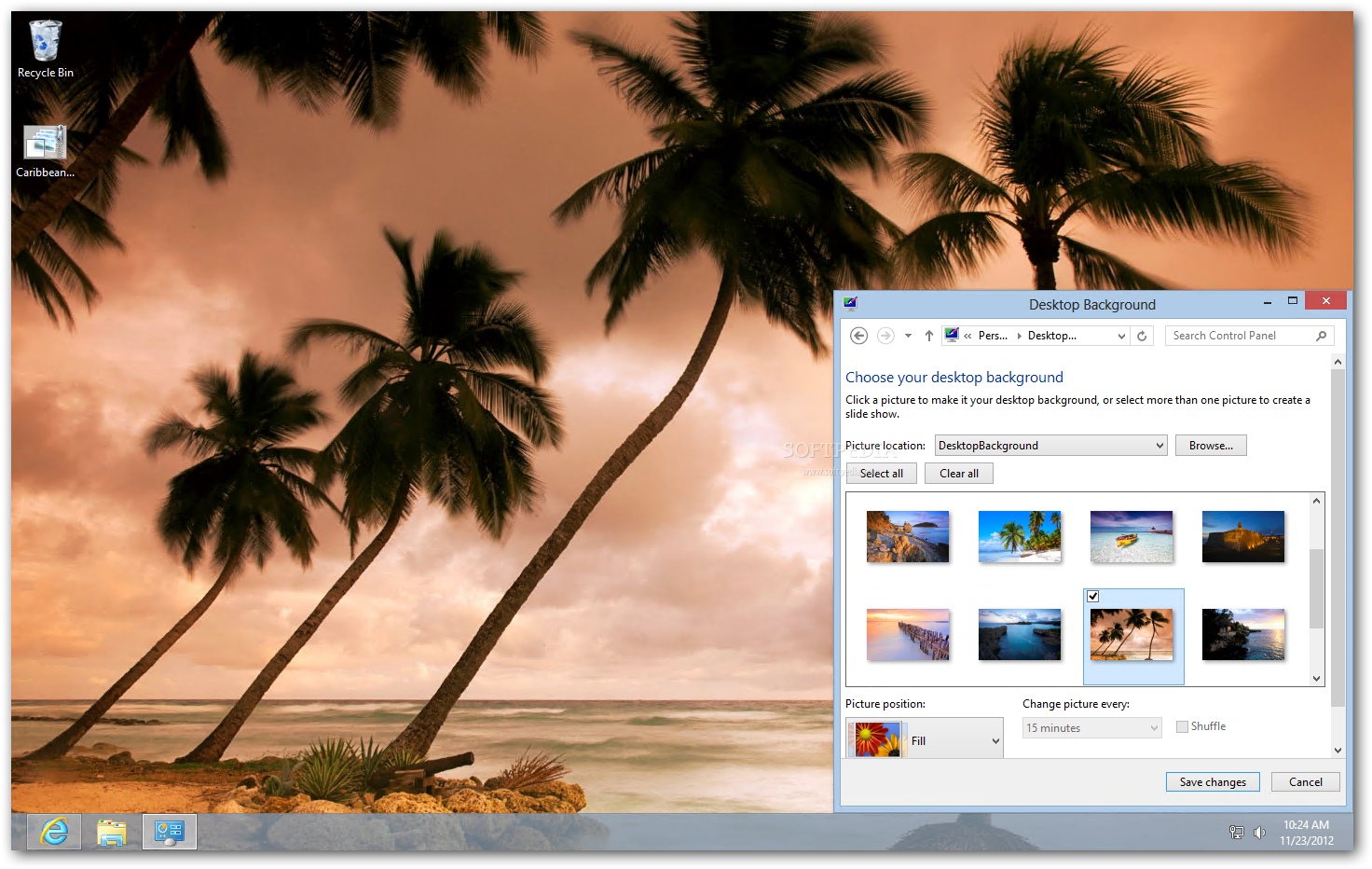This screenshot has height=869, width=1372.
Task: Click the search magnifier icon
Action: pyautogui.click(x=1322, y=336)
